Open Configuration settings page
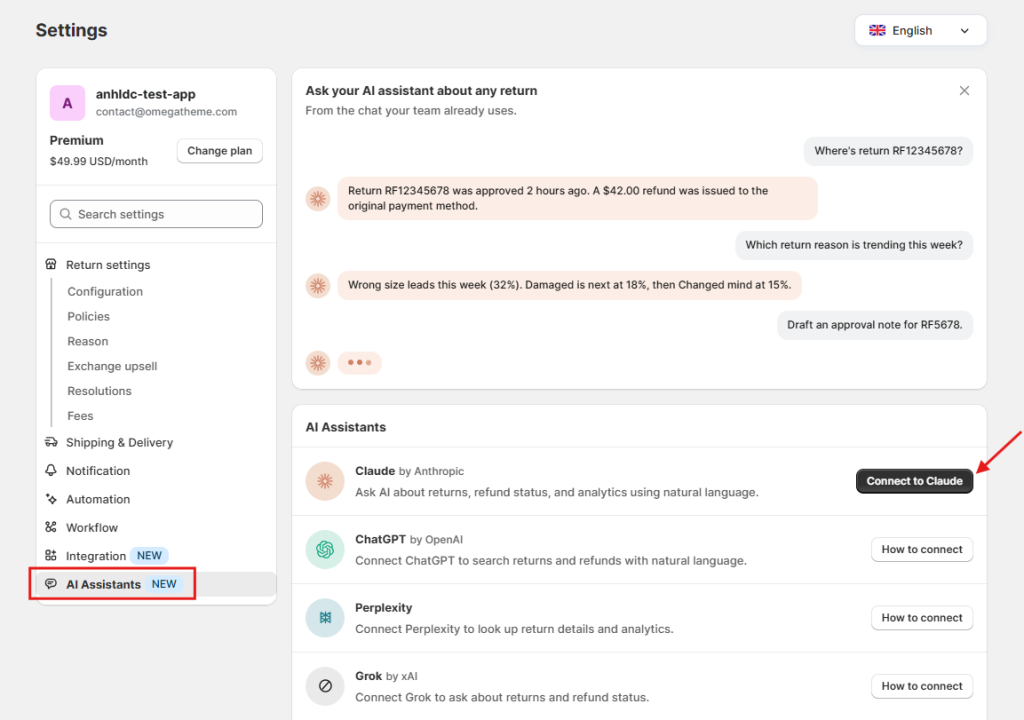Viewport: 1024px width, 720px height. (x=105, y=291)
